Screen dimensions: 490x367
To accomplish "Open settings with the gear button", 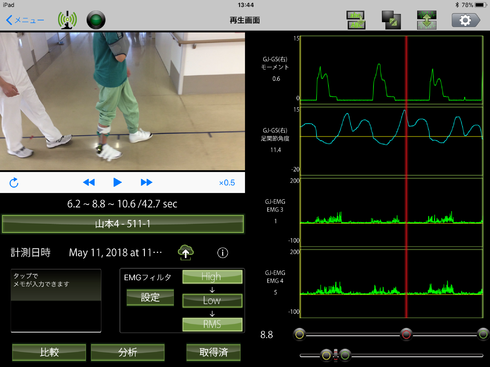I will (x=466, y=20).
